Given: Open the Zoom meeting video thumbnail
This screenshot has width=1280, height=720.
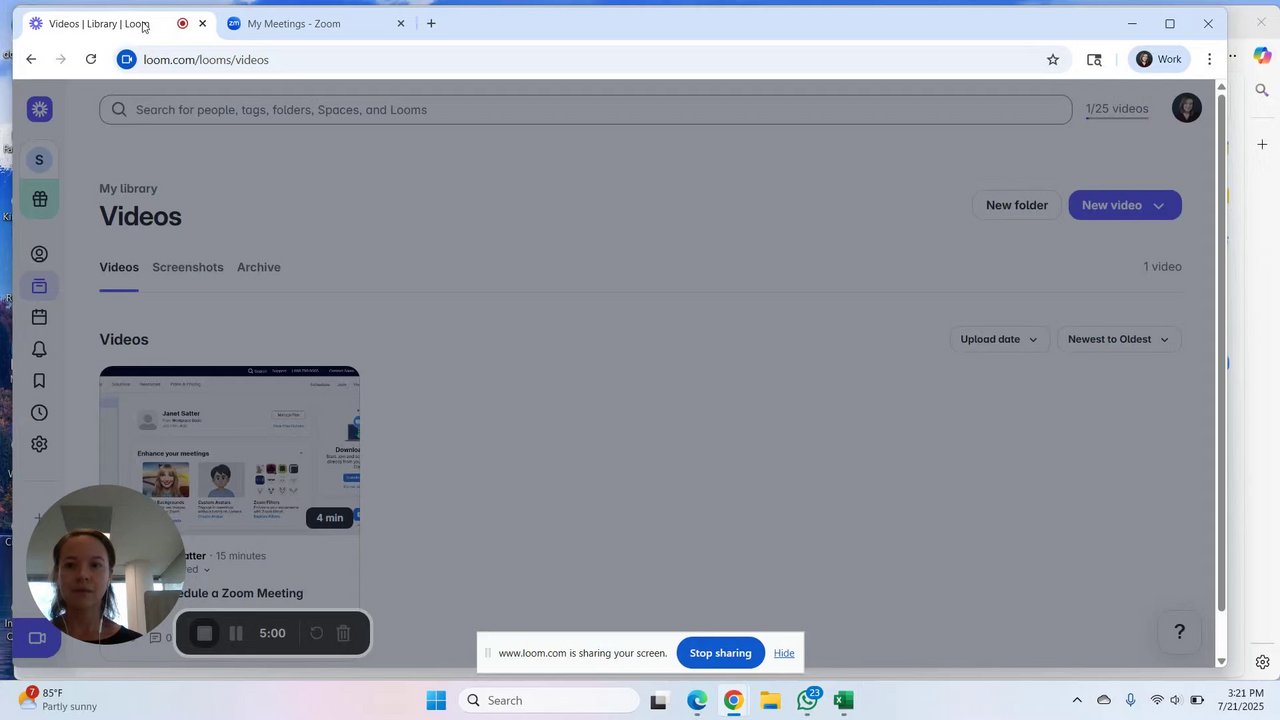Looking at the screenshot, I should 229,450.
